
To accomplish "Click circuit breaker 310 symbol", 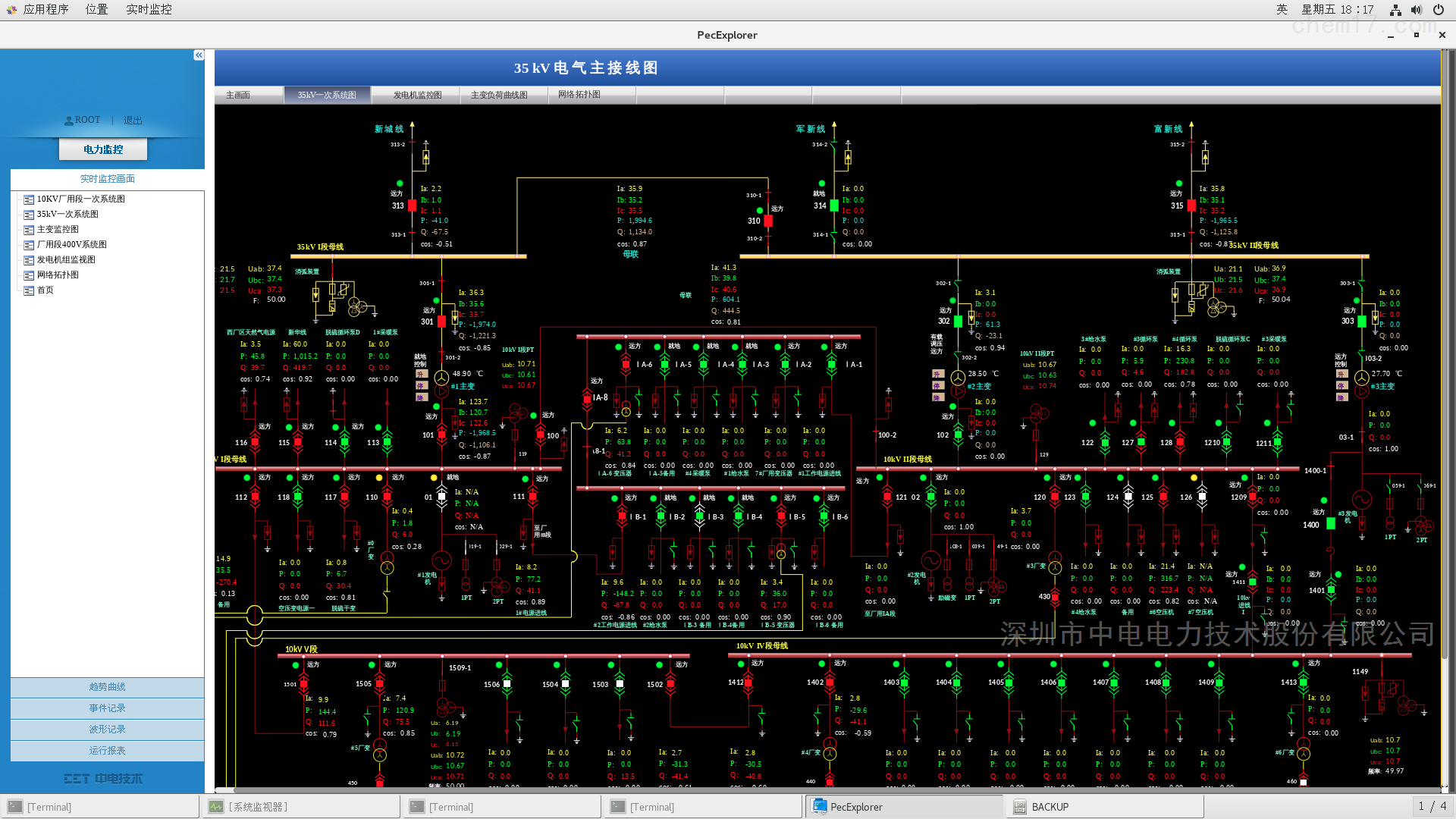I will 768,221.
